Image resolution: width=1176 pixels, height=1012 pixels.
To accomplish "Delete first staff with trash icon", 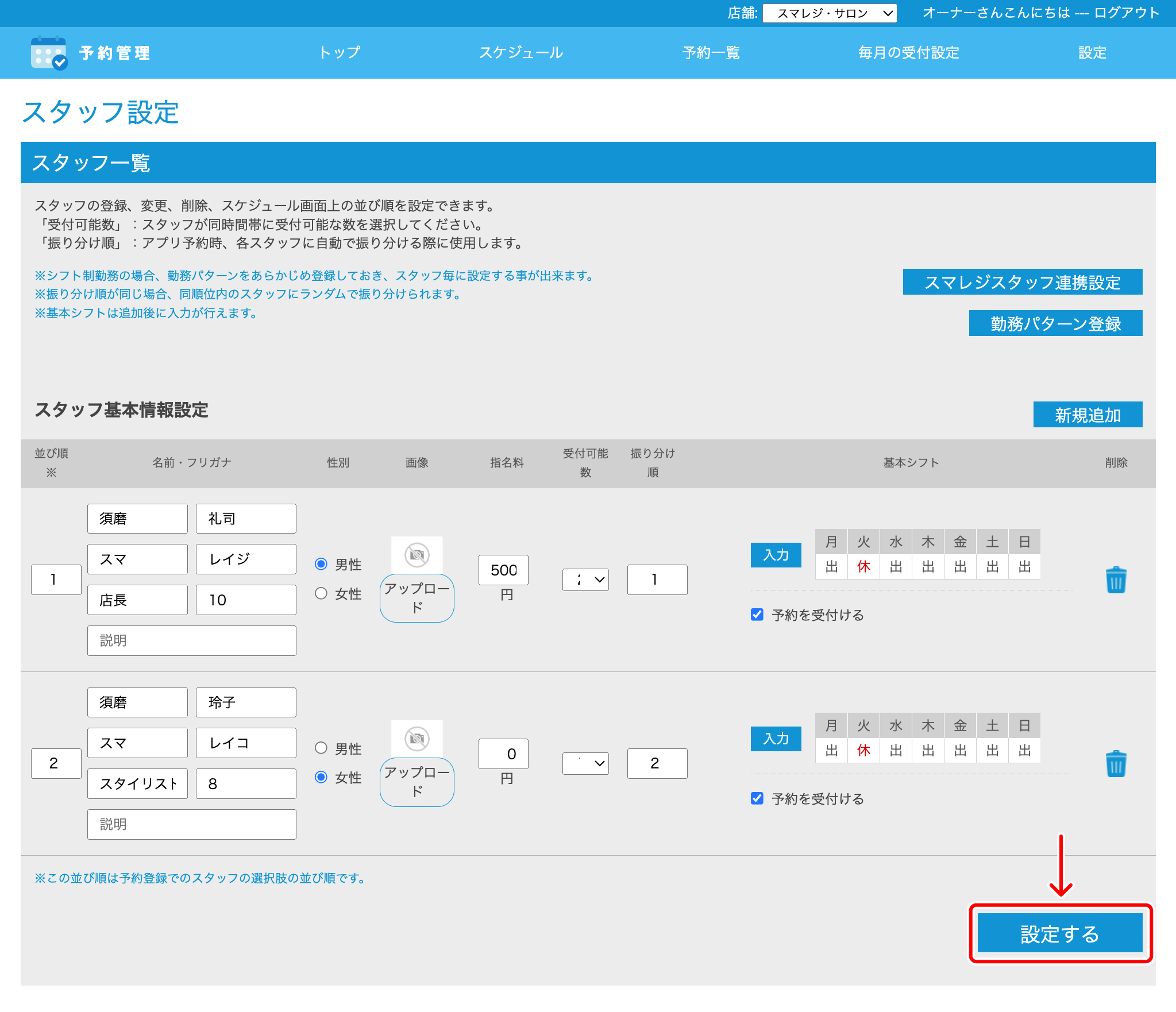I will pyautogui.click(x=1116, y=580).
